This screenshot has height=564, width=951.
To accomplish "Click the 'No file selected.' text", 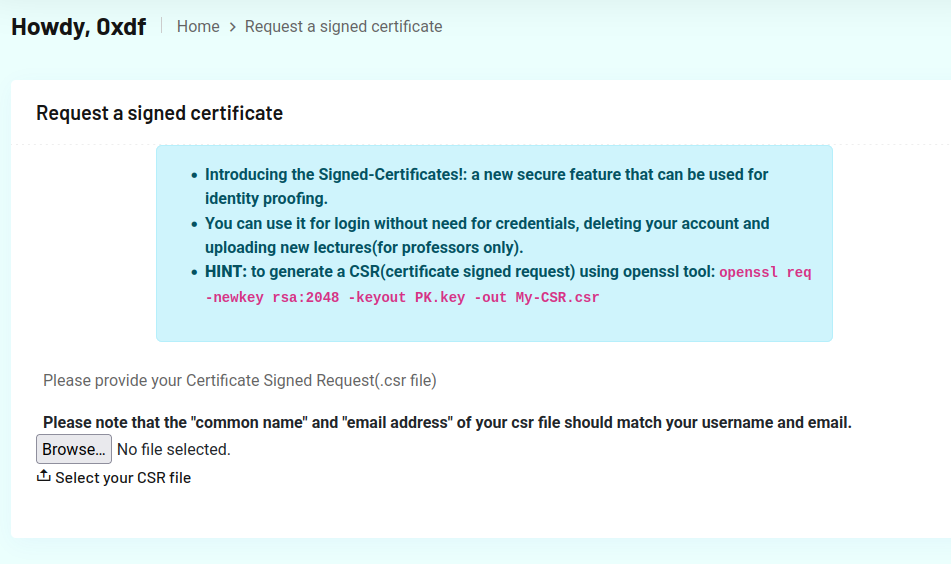I will pos(174,450).
